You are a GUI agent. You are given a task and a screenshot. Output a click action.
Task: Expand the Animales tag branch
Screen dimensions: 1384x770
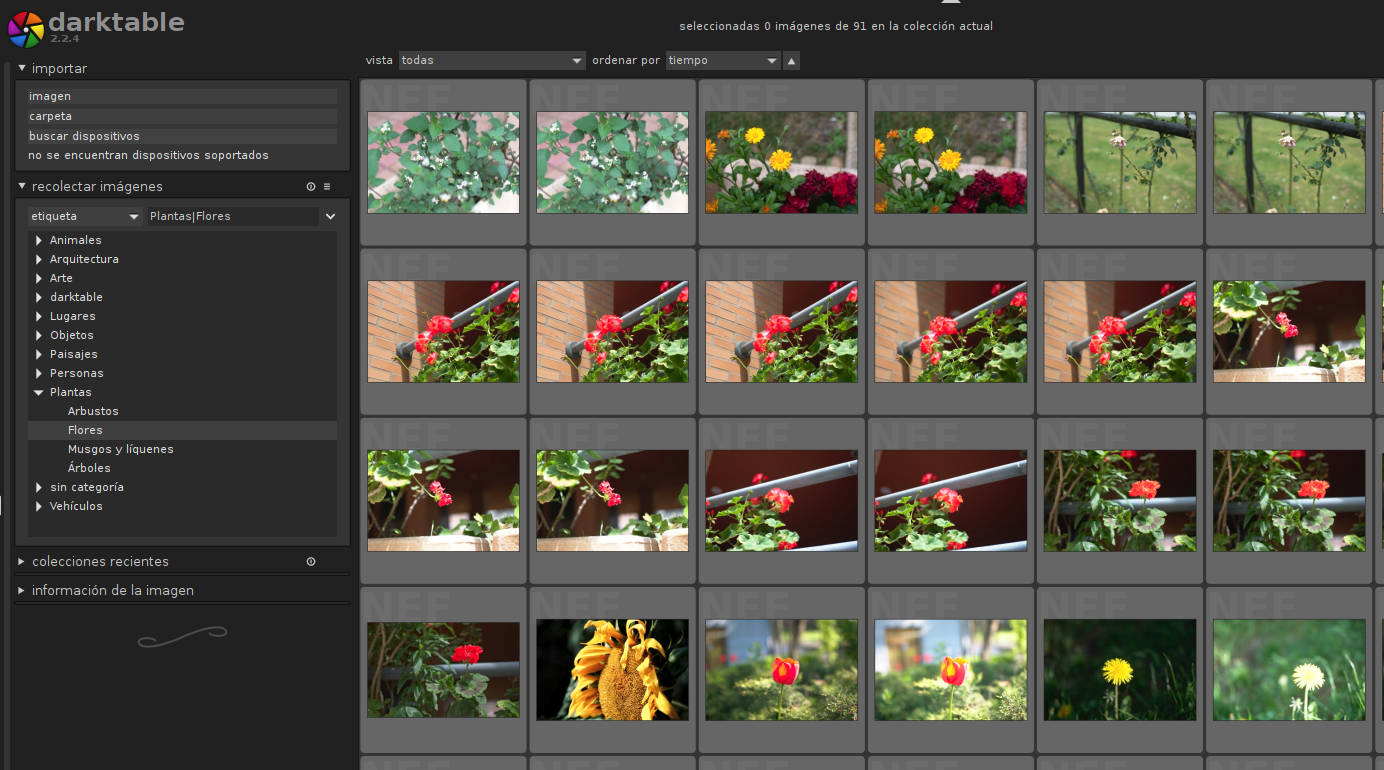(x=39, y=240)
